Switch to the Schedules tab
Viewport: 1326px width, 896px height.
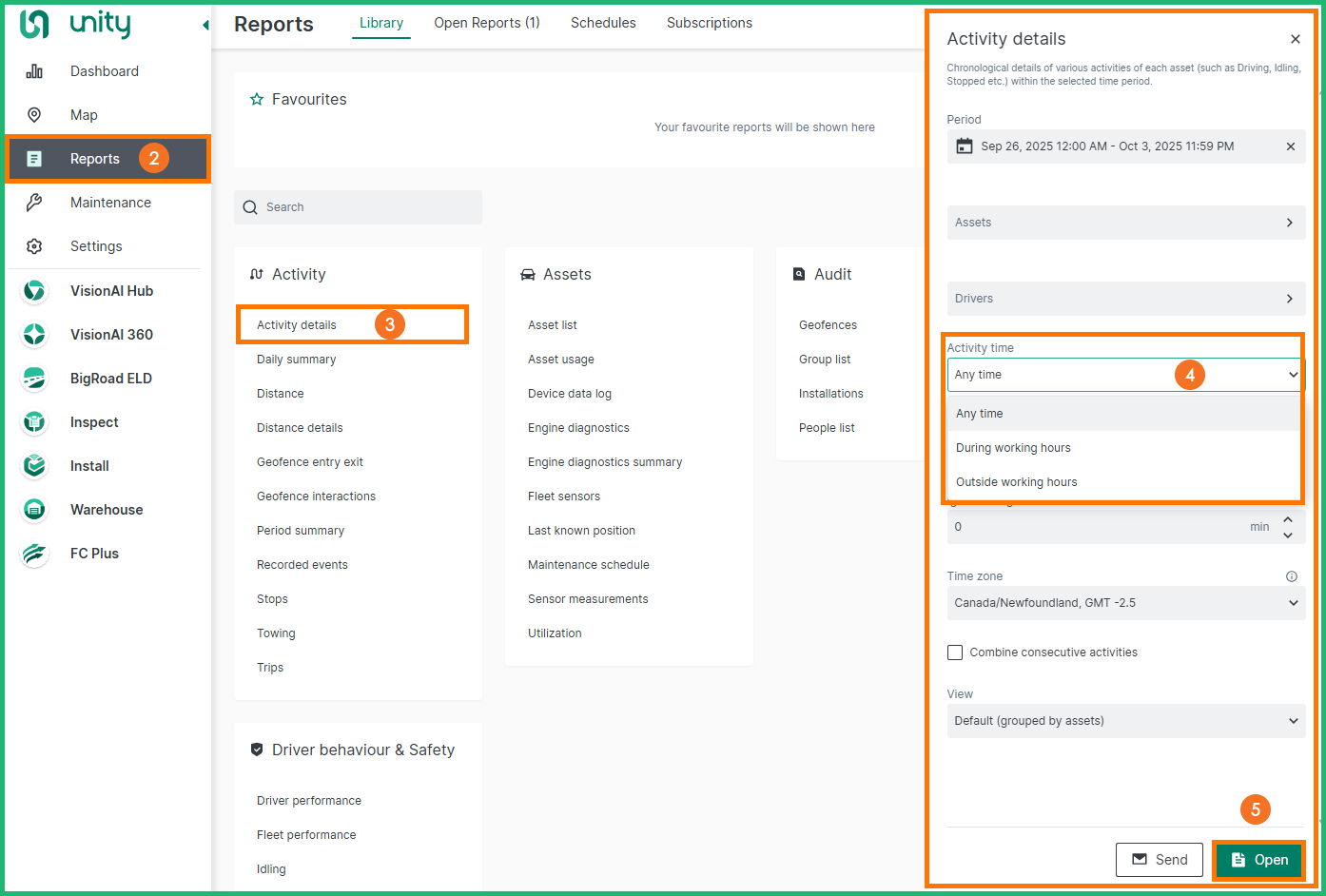point(603,23)
